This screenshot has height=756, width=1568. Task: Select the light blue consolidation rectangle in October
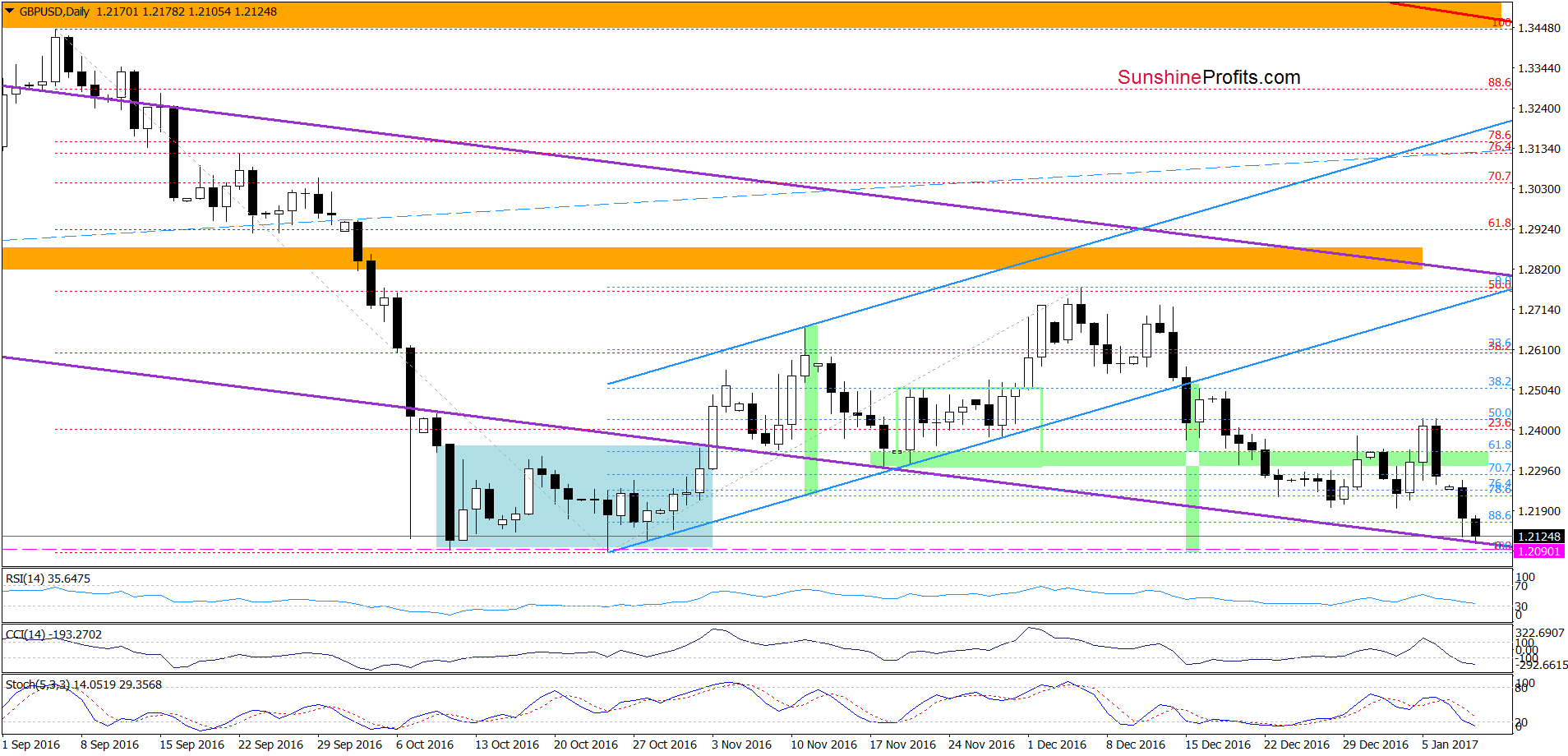coord(574,496)
